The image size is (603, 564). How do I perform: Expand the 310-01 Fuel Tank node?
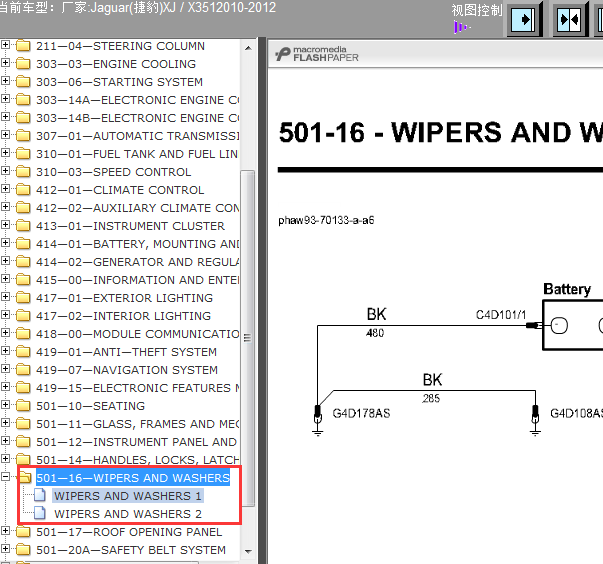coord(5,153)
